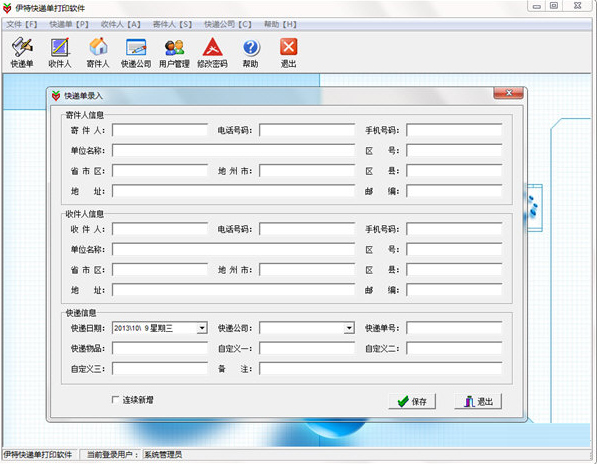Focus the 寄件人 name input field

coord(160,130)
